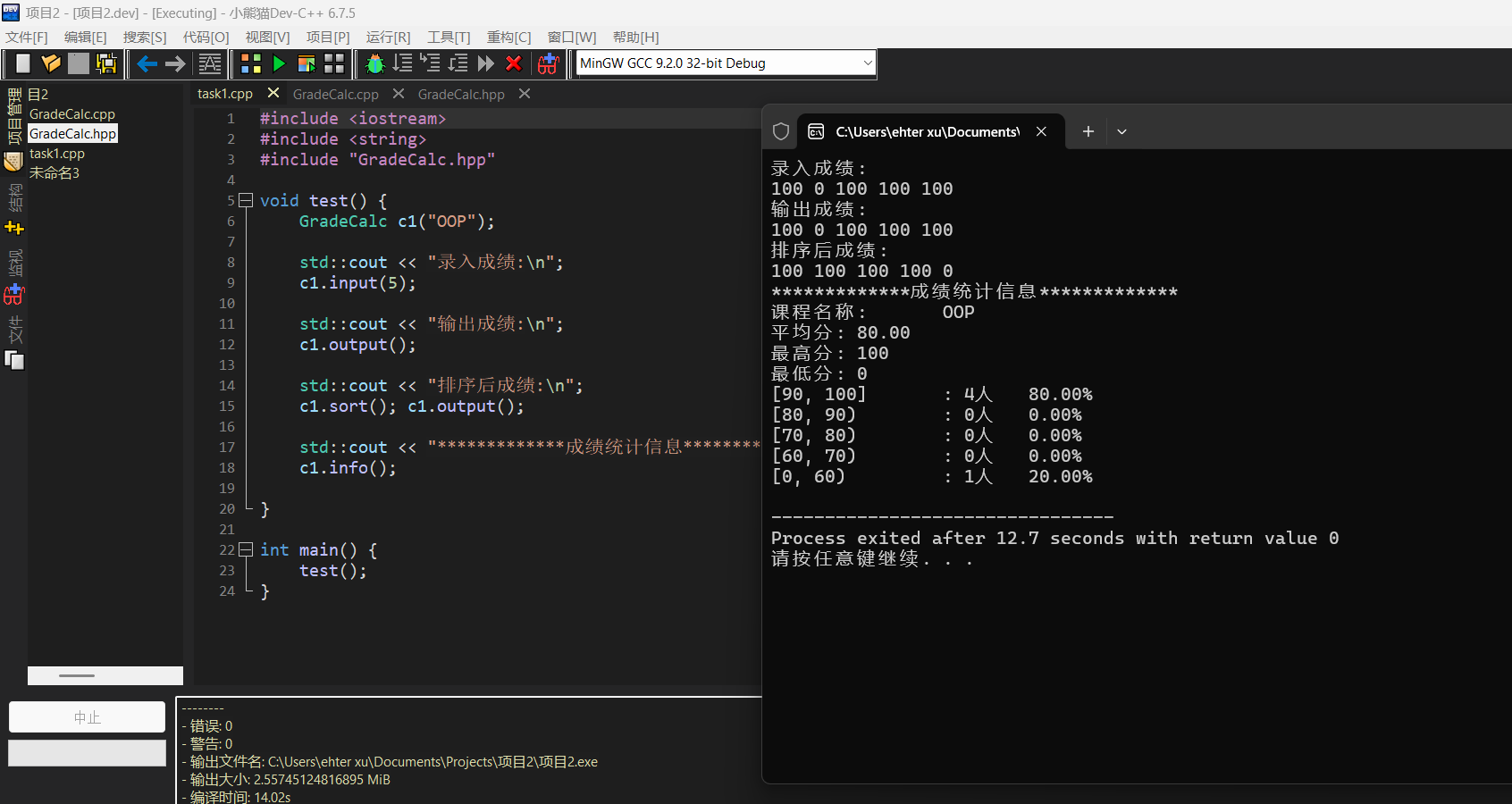This screenshot has height=804, width=1512.
Task: Open the 搜索[S] menu
Action: point(145,37)
